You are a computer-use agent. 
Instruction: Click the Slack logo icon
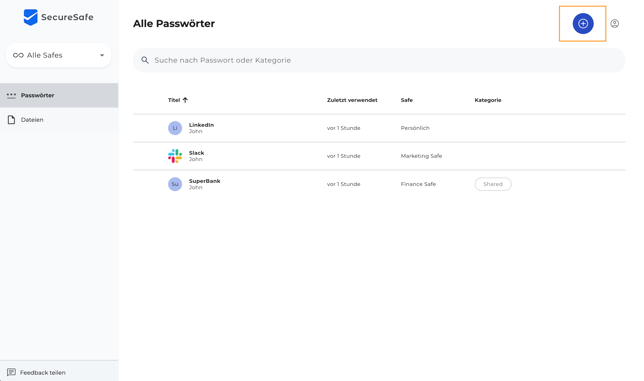click(175, 156)
